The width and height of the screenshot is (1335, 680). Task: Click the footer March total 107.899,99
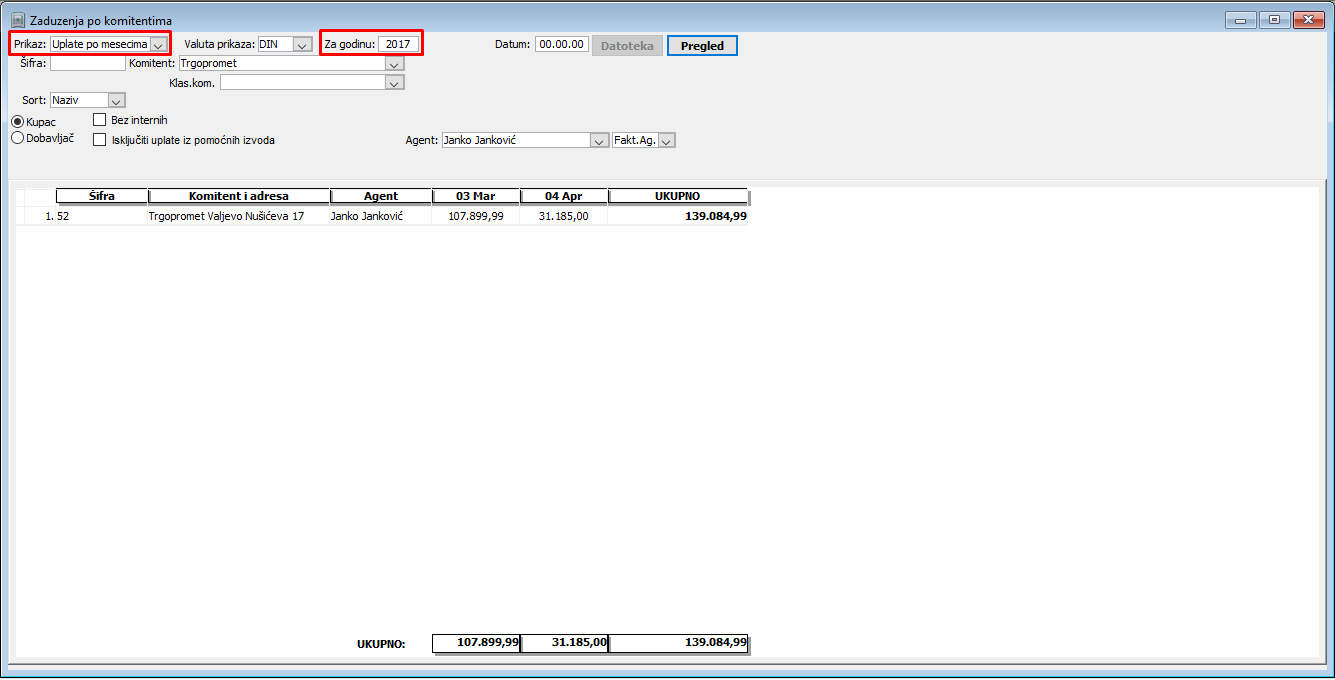(x=476, y=643)
